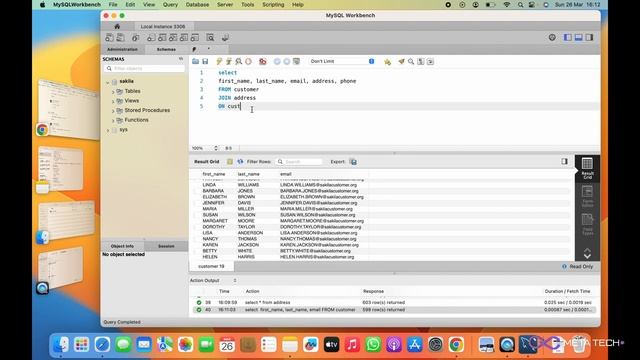640x360 pixels.
Task: Click the beautify query broom icon
Action: pos(401,61)
